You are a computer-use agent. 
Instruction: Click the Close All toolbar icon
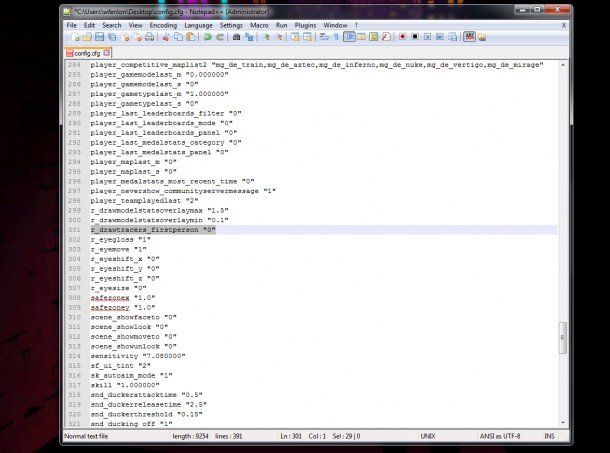click(138, 37)
